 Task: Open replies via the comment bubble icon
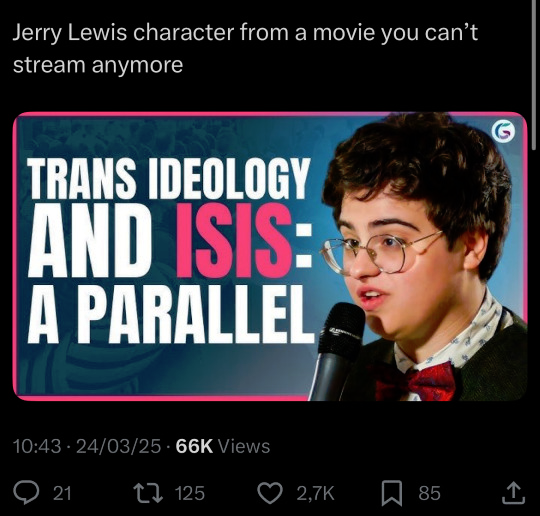(x=26, y=493)
